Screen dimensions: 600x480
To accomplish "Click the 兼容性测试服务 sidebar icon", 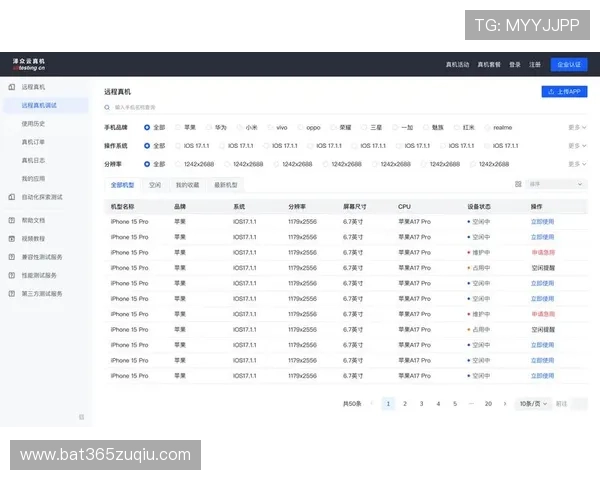I will point(11,257).
